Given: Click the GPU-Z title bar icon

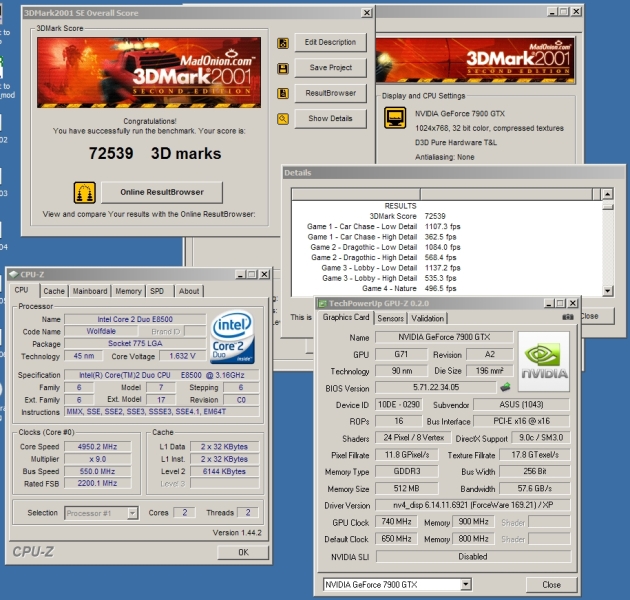Looking at the screenshot, I should 322,303.
